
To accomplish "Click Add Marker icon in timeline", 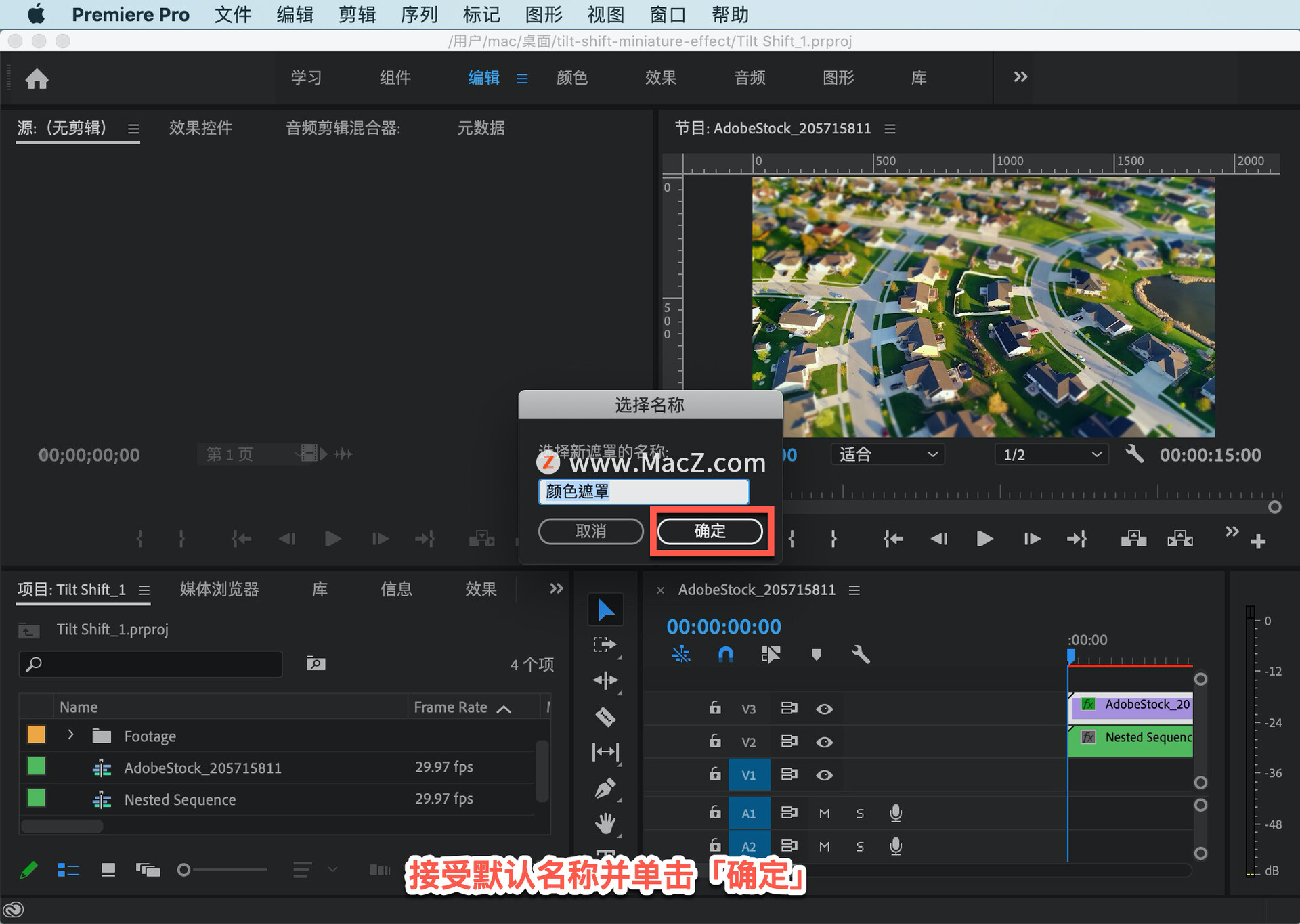I will [817, 655].
